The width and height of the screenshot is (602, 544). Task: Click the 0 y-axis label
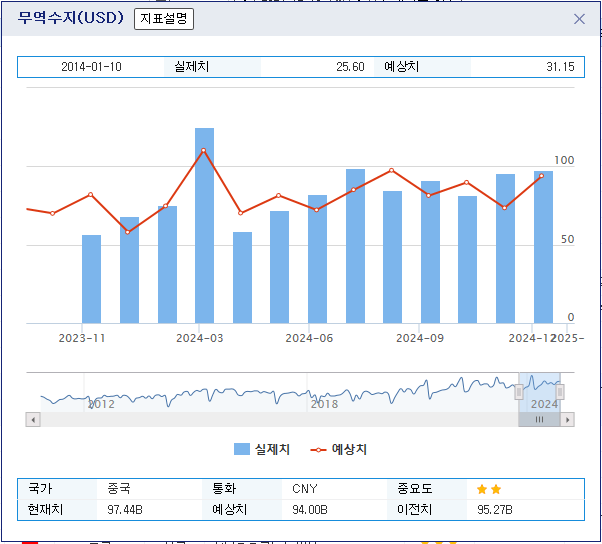tap(571, 317)
